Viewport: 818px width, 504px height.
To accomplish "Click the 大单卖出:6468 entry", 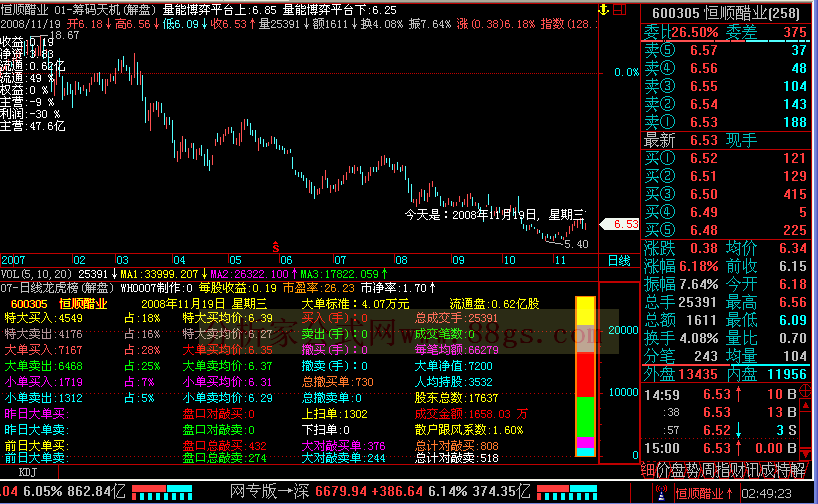I will [x=43, y=366].
